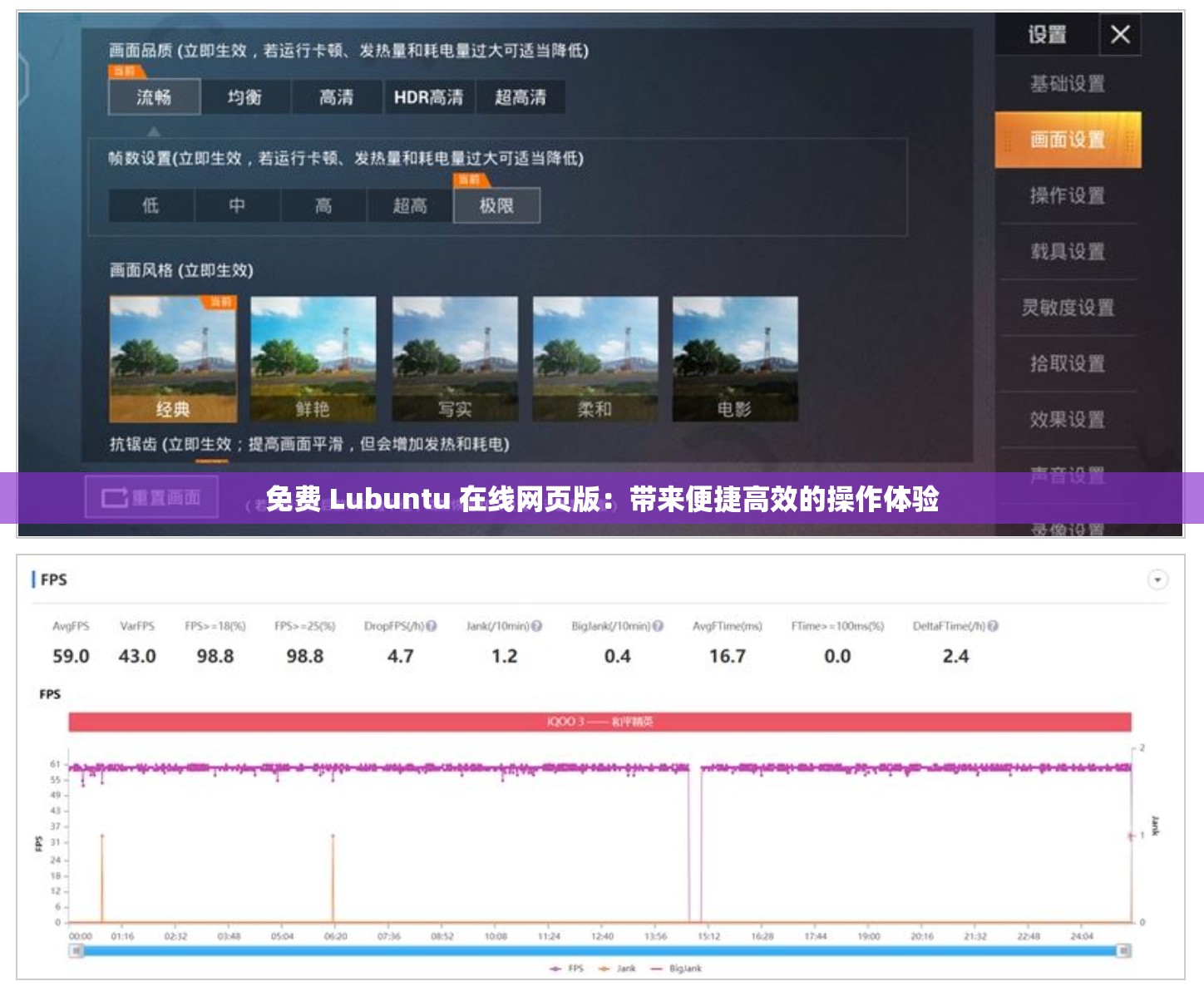The height and width of the screenshot is (996, 1204).
Task: Click the 抗锯齿 section label
Action: pyautogui.click(x=309, y=444)
